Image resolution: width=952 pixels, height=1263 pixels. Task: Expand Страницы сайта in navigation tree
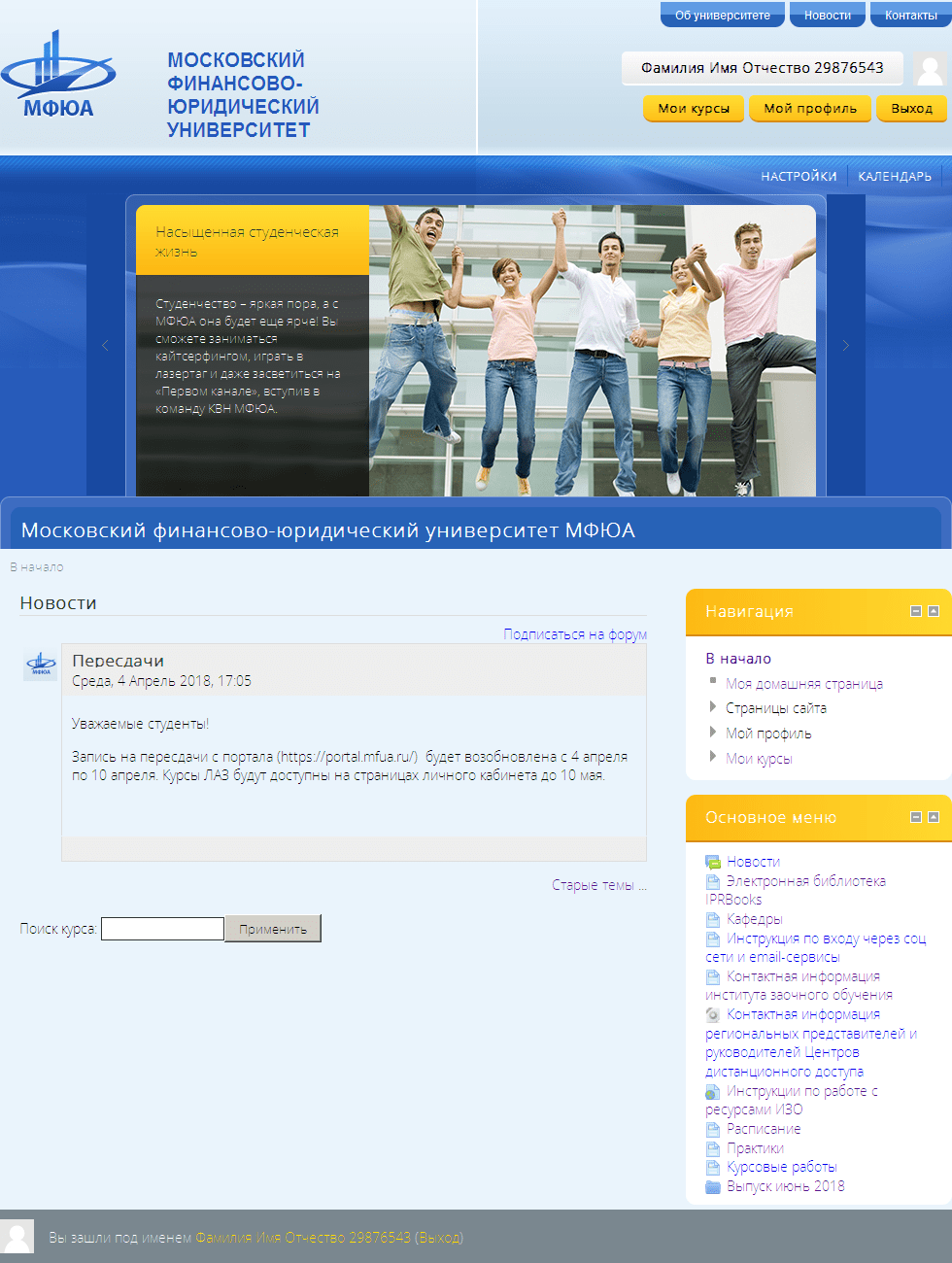(x=713, y=707)
